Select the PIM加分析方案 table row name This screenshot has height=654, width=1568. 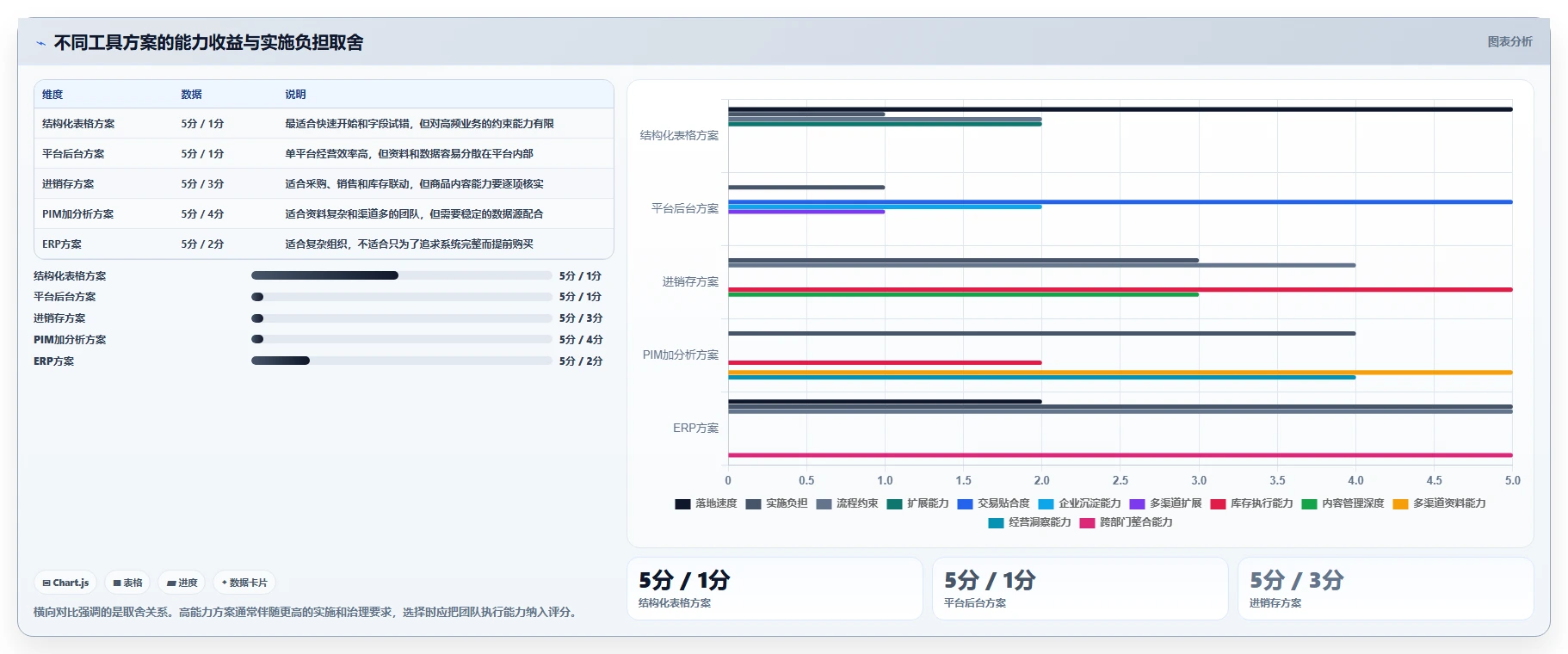tap(77, 214)
